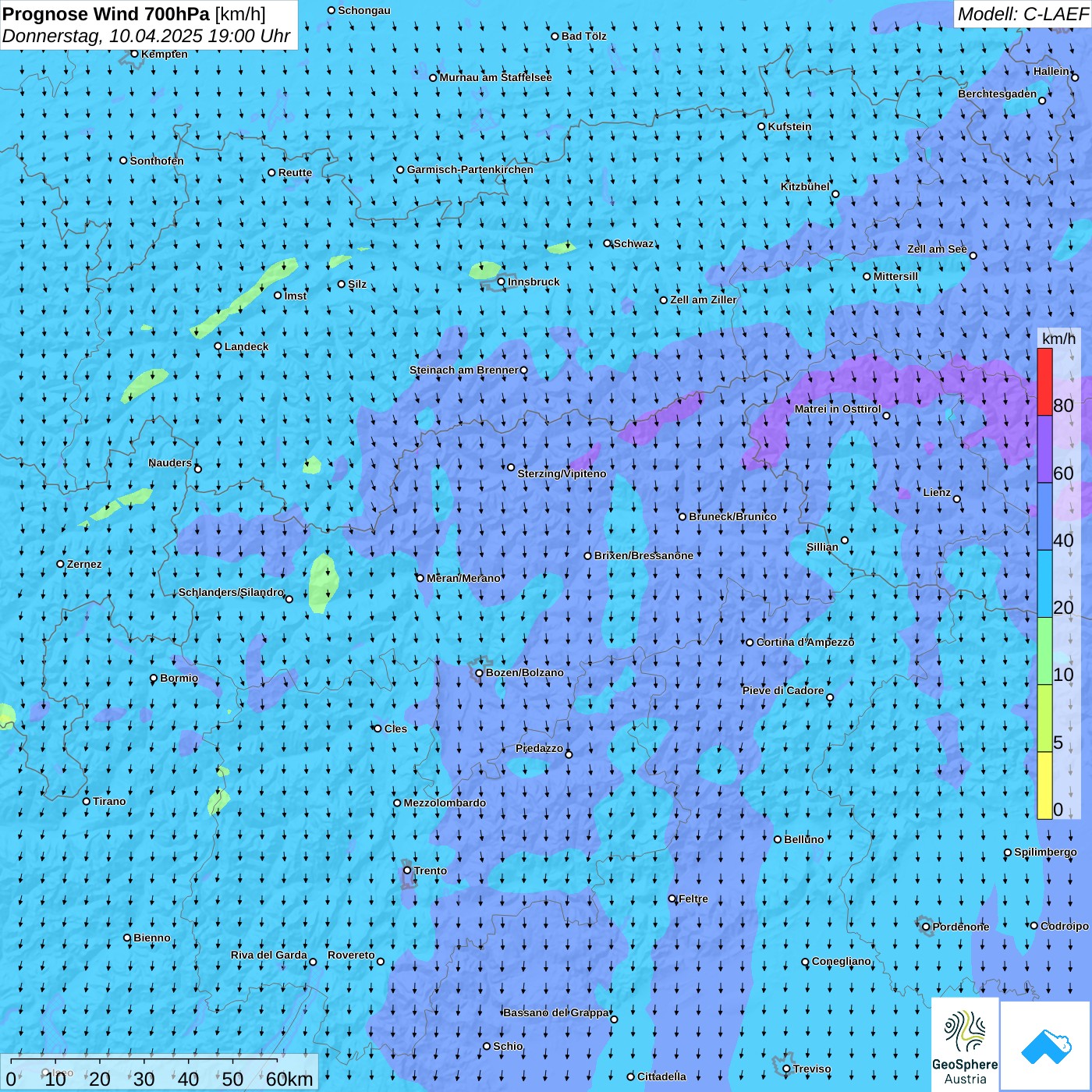Screen dimensions: 1092x1092
Task: Click the Hallein city marker
Action: coord(1075,77)
